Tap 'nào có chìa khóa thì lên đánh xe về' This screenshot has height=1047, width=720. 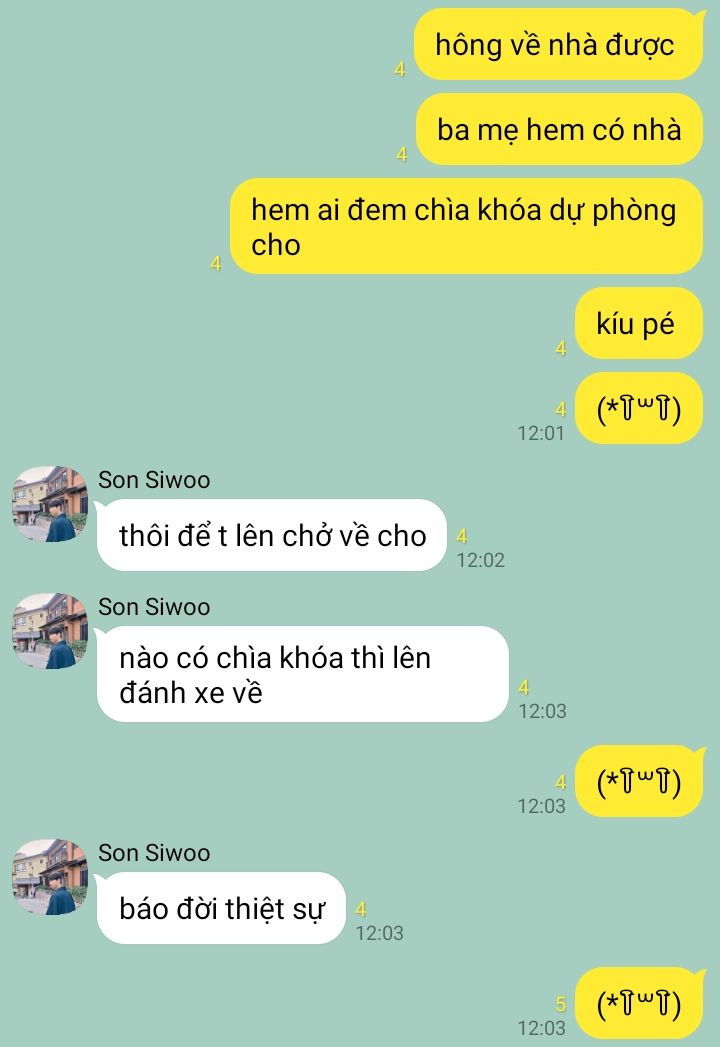click(303, 674)
